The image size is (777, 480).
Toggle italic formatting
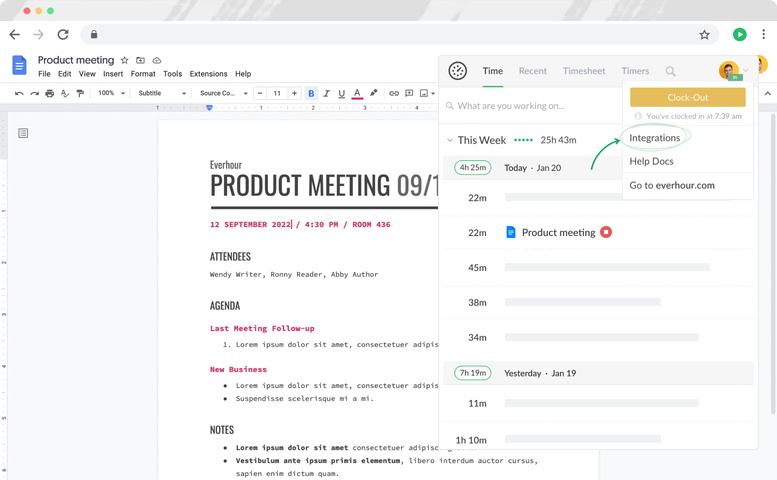coord(326,93)
